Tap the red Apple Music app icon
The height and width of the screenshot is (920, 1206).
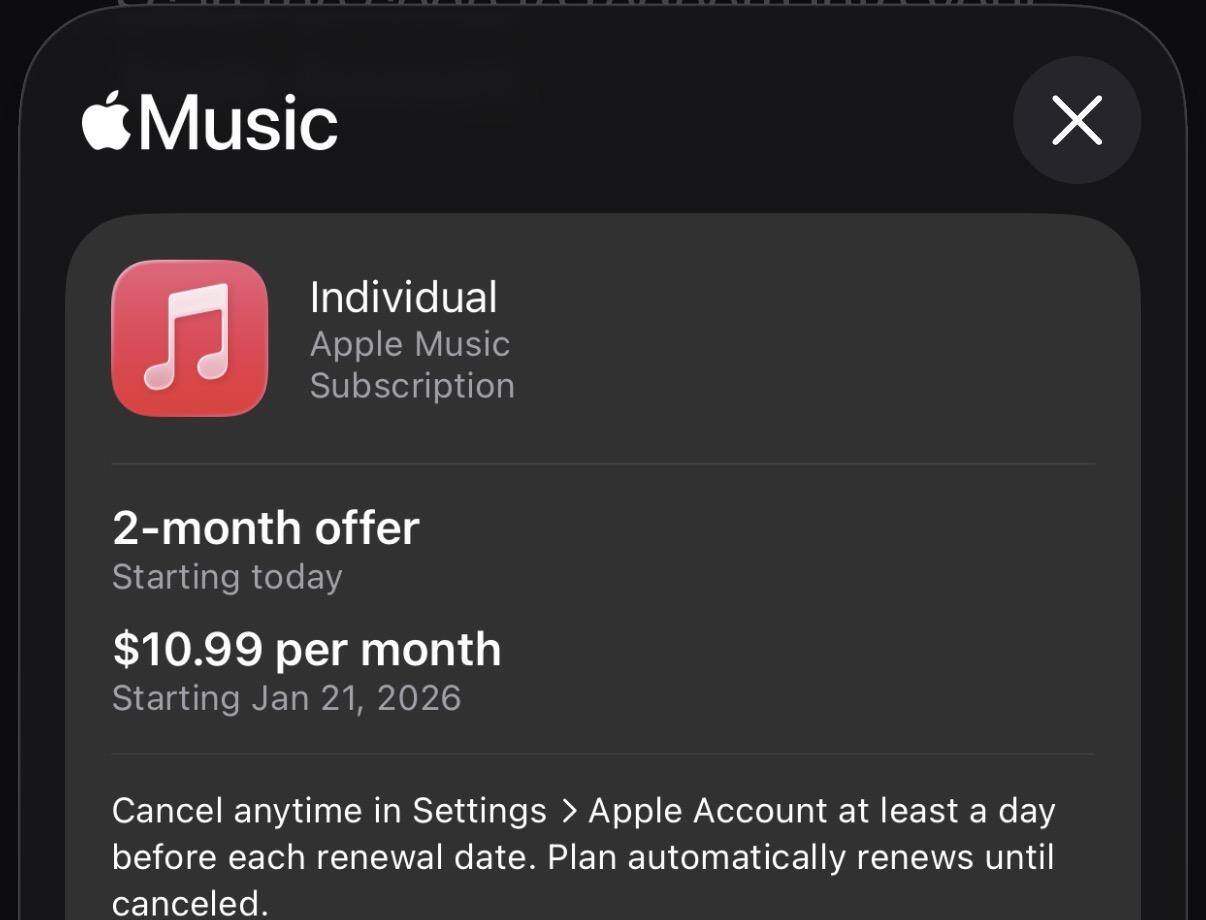tap(189, 338)
